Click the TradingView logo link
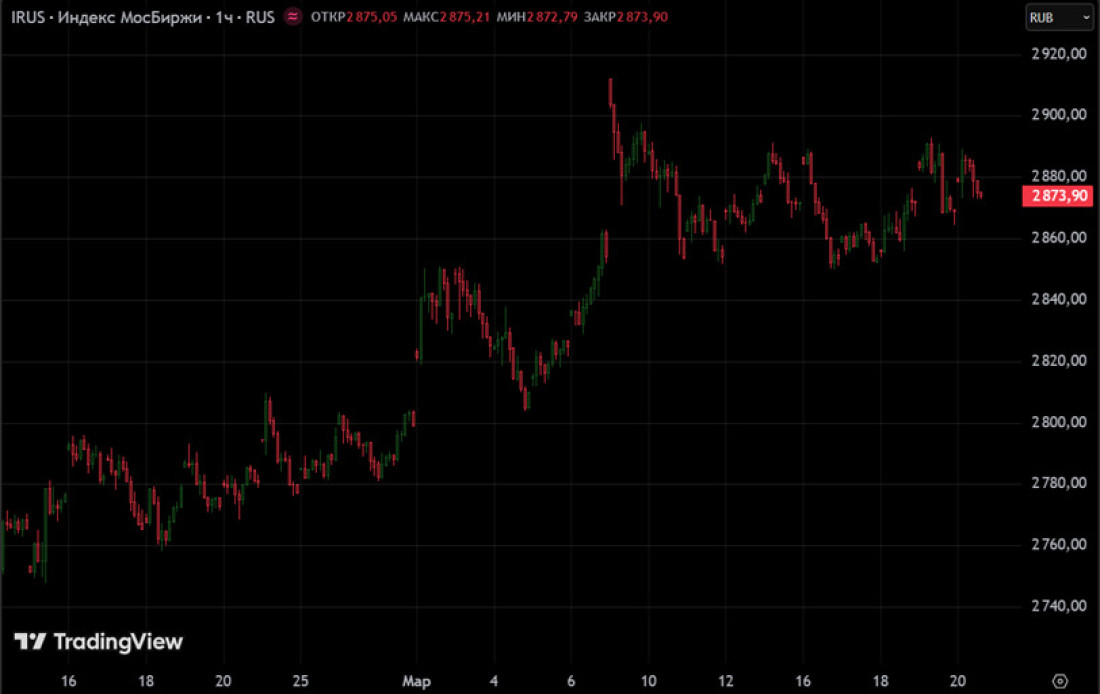This screenshot has width=1100, height=694. [x=98, y=641]
